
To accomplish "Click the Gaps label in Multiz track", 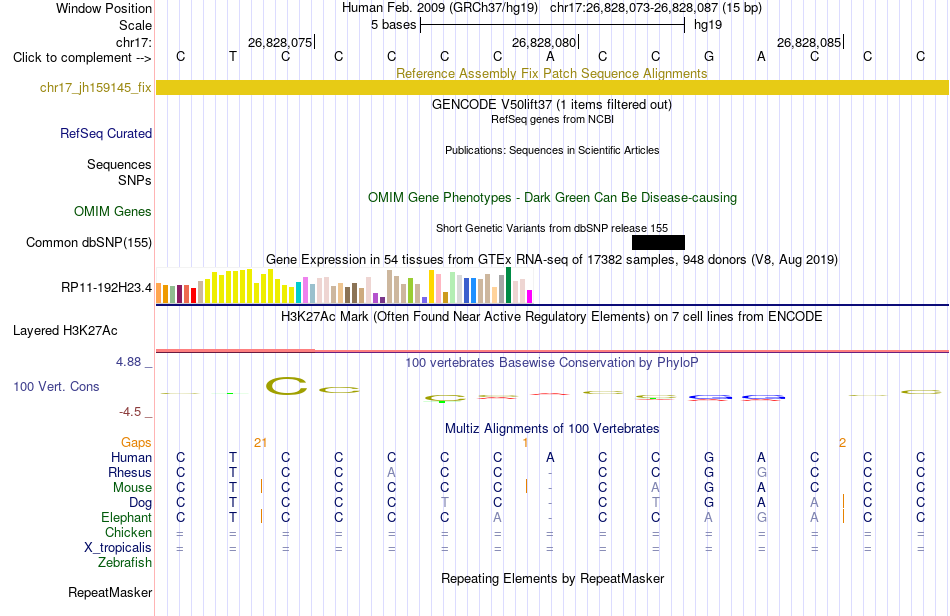I will point(136,443).
